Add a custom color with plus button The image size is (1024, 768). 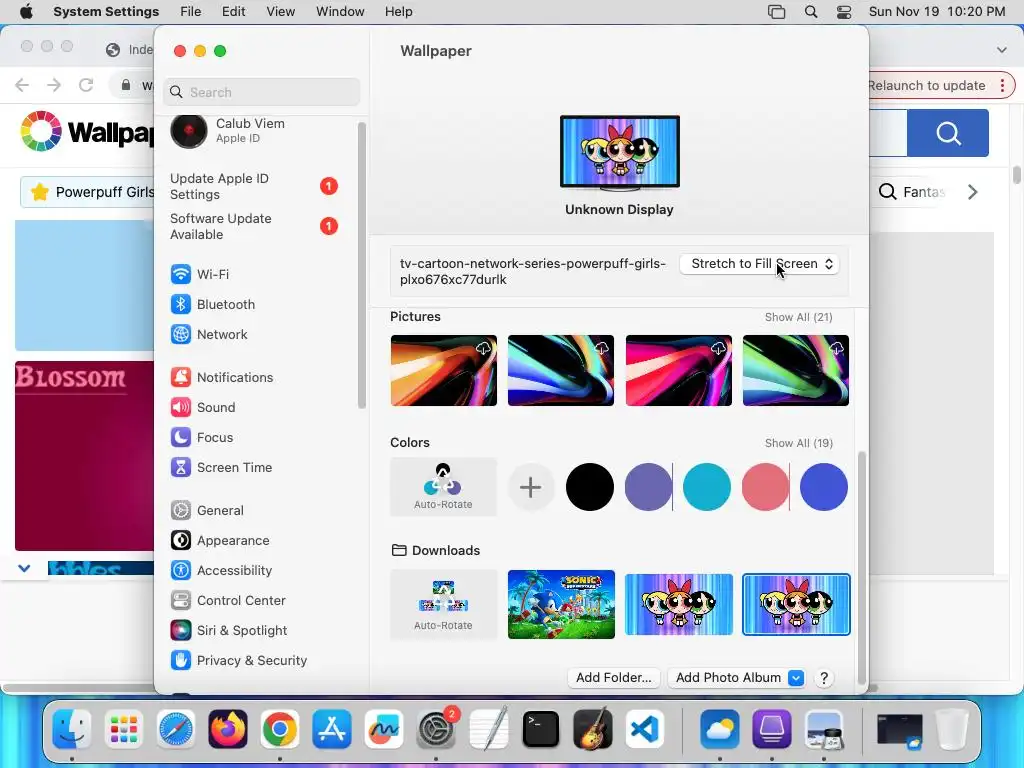tap(531, 487)
